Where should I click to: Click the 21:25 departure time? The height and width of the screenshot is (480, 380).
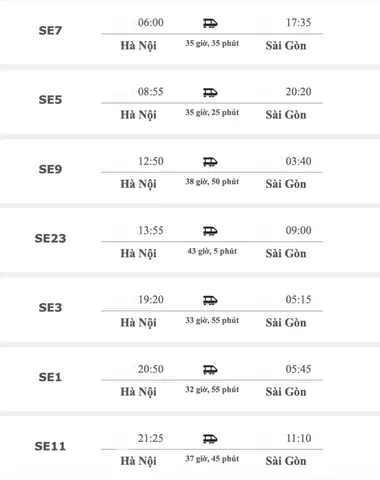[151, 438]
